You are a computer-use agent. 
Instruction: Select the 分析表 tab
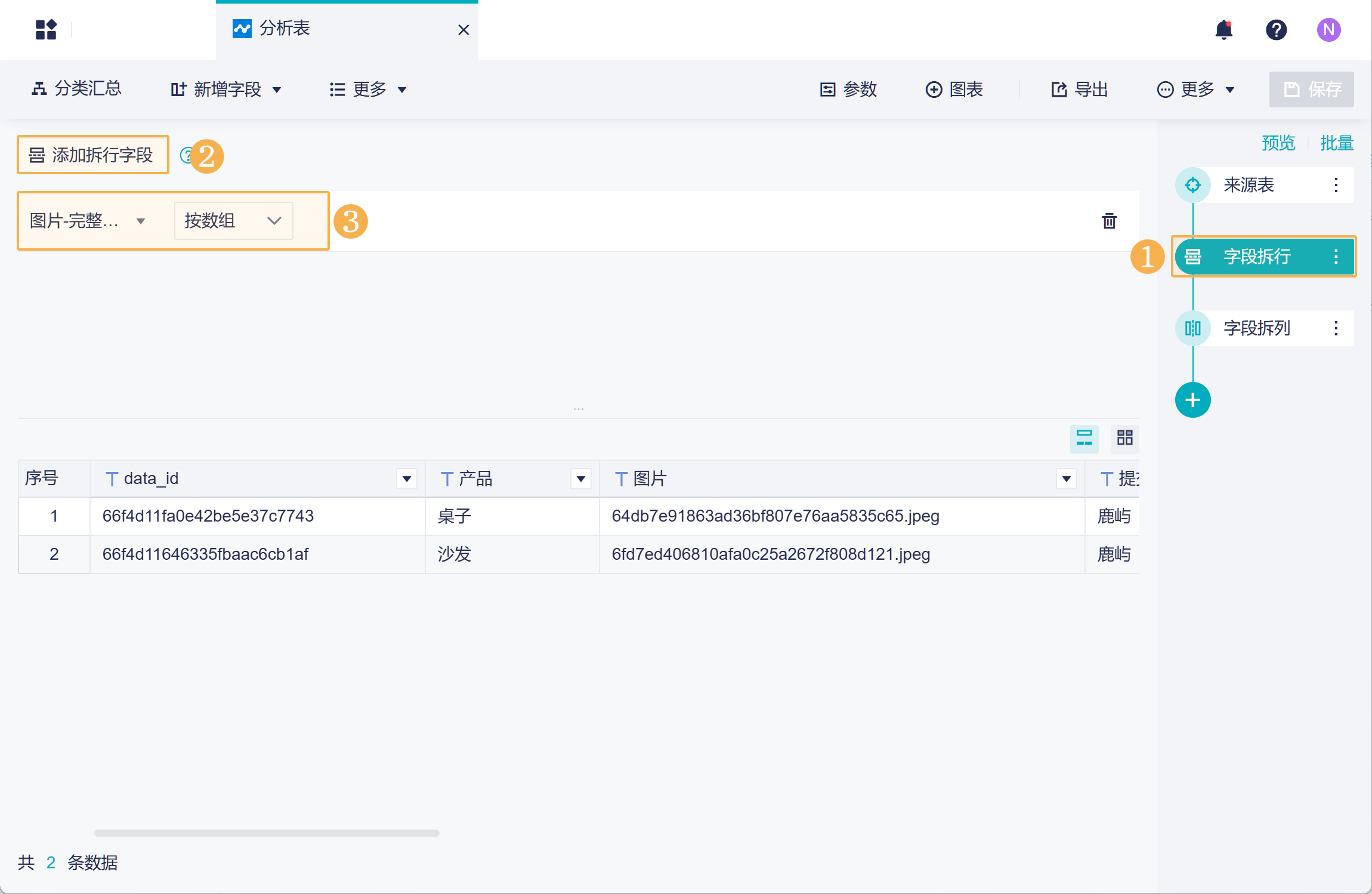(285, 29)
